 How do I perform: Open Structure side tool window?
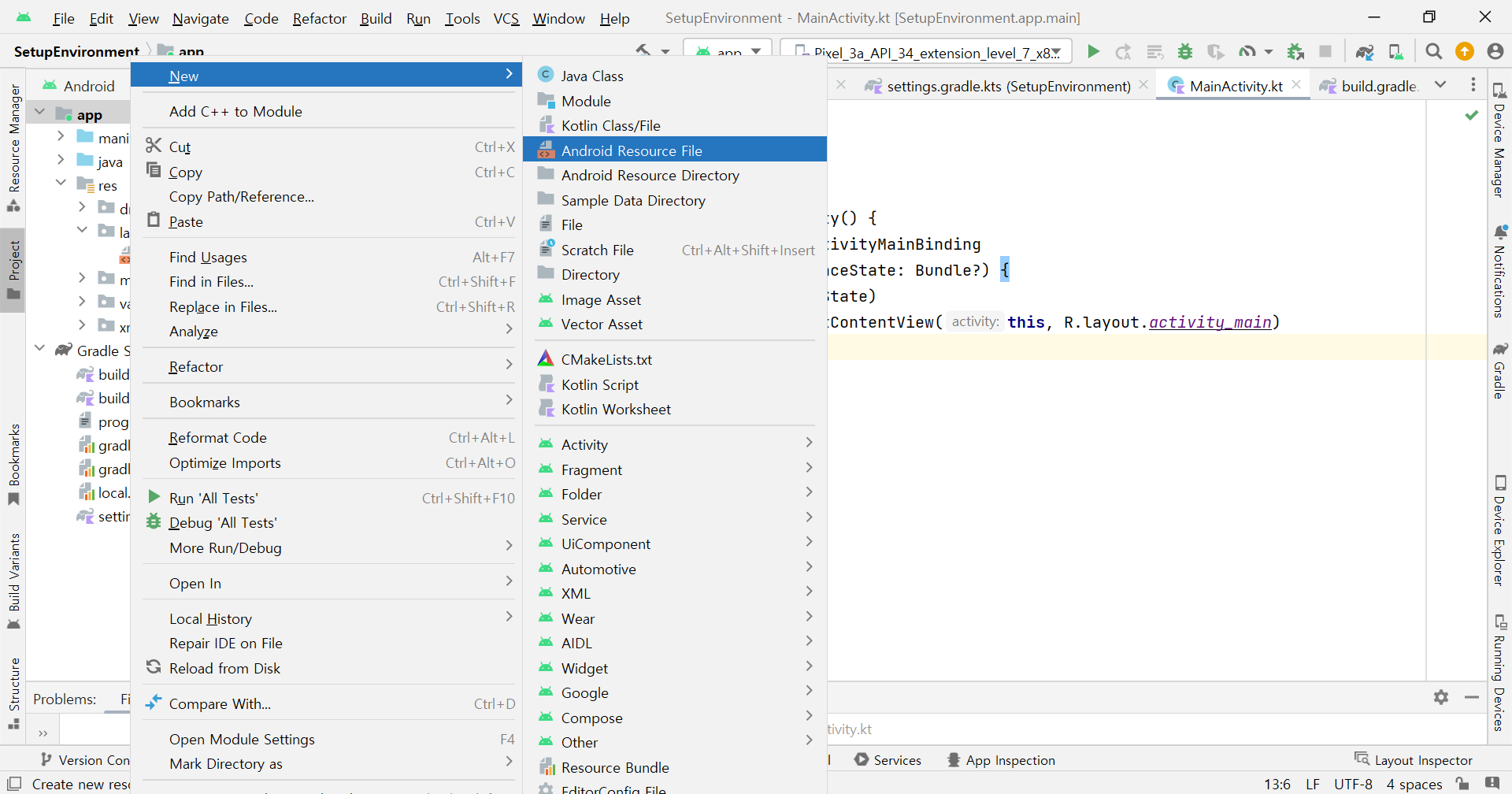(x=13, y=693)
